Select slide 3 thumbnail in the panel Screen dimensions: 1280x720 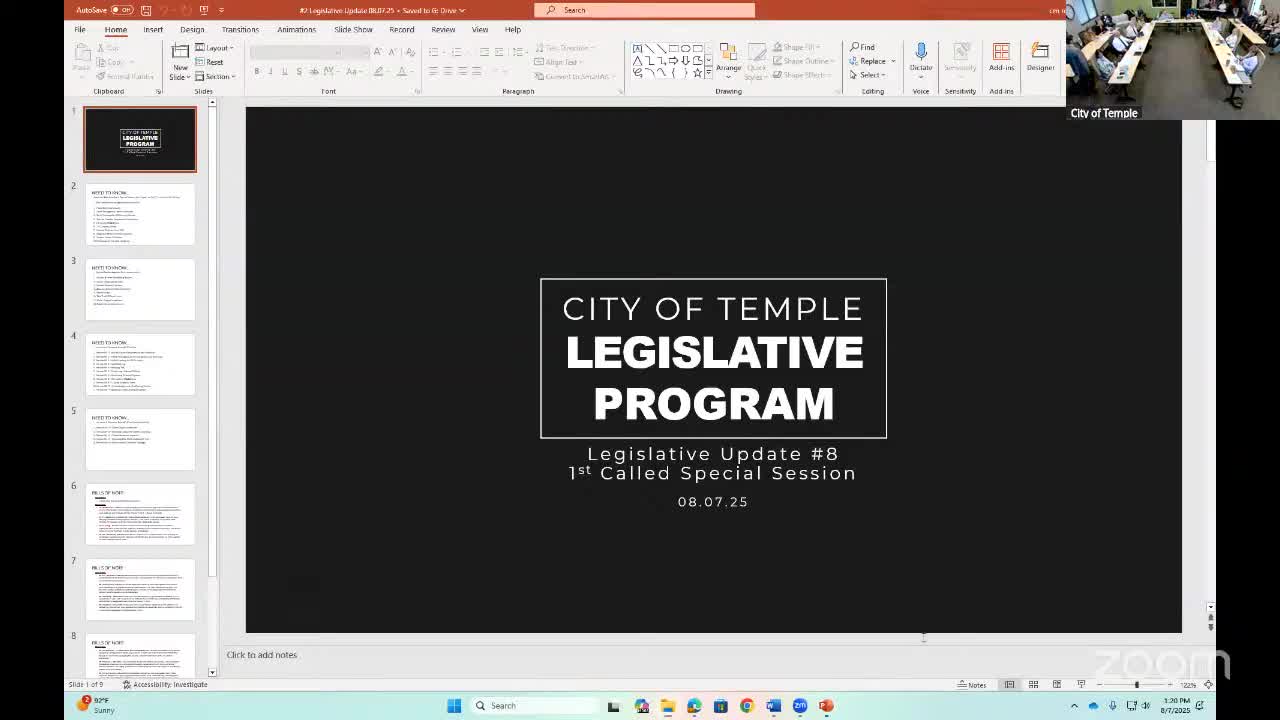(140, 289)
